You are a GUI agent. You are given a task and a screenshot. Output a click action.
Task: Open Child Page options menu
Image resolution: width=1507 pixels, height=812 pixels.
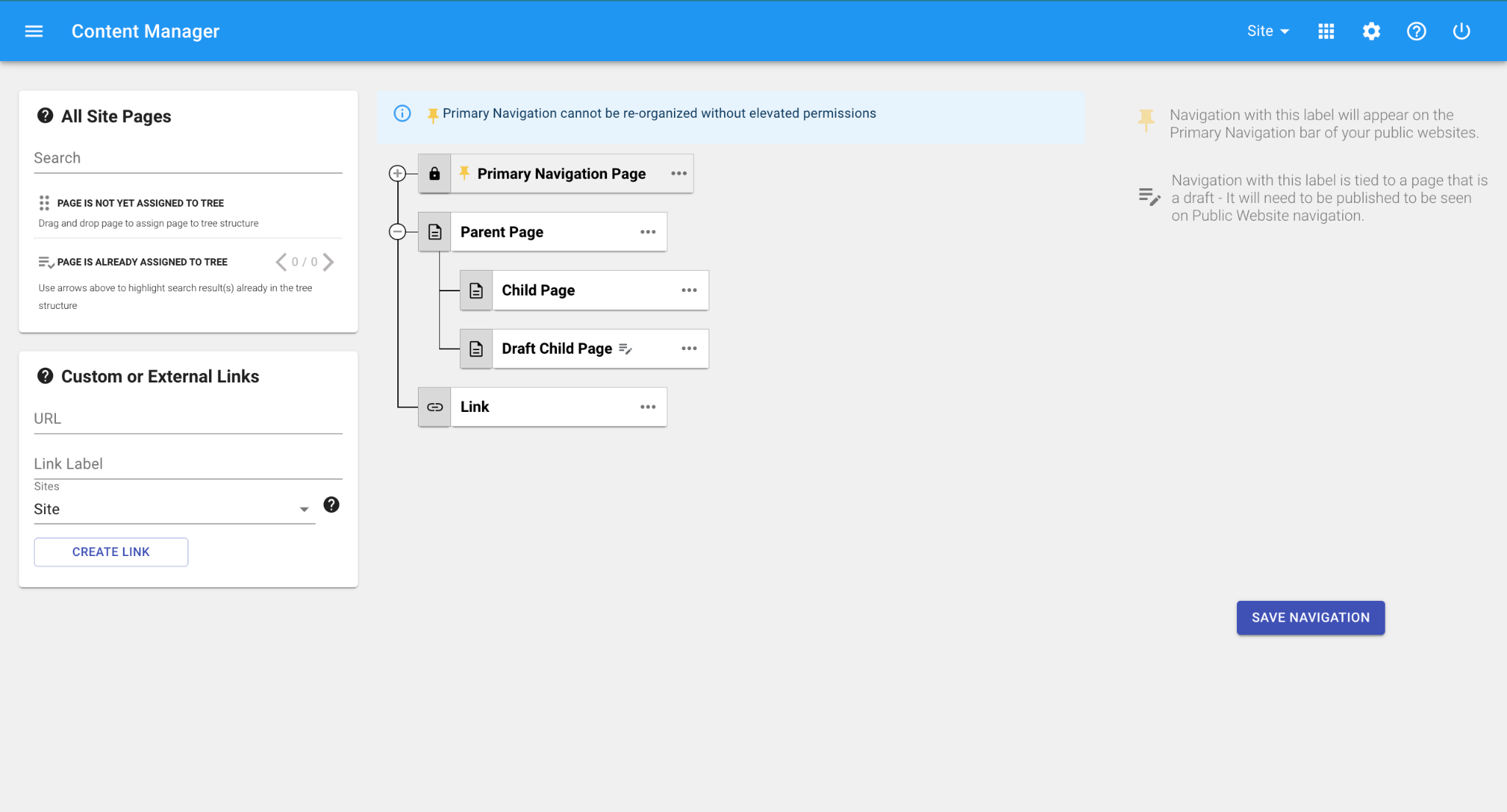pyautogui.click(x=689, y=291)
